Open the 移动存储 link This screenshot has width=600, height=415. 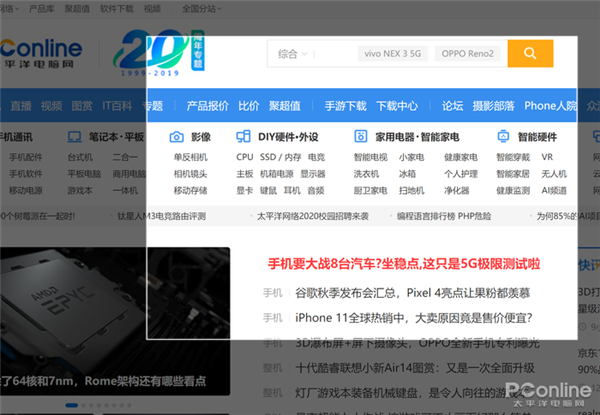(x=190, y=190)
